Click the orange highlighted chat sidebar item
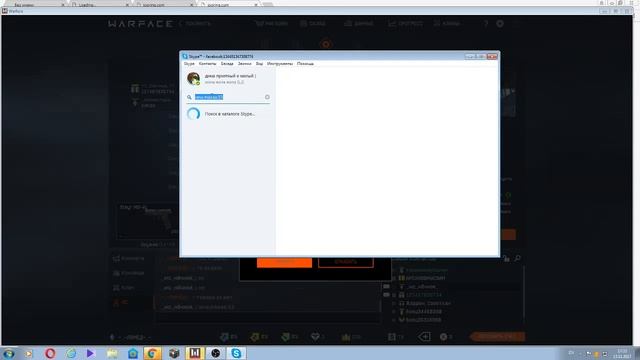640x360 pixels. [x=121, y=302]
